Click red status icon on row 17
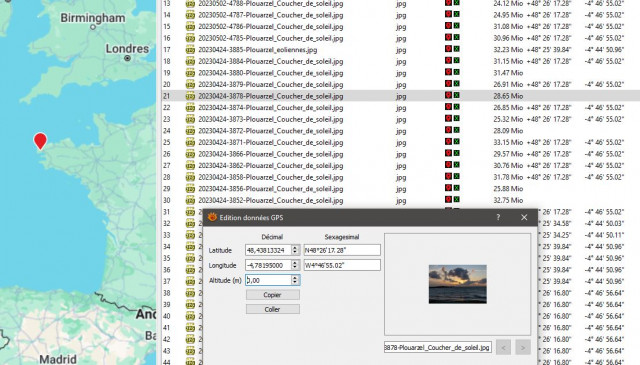The width and height of the screenshot is (640, 365). (x=448, y=49)
